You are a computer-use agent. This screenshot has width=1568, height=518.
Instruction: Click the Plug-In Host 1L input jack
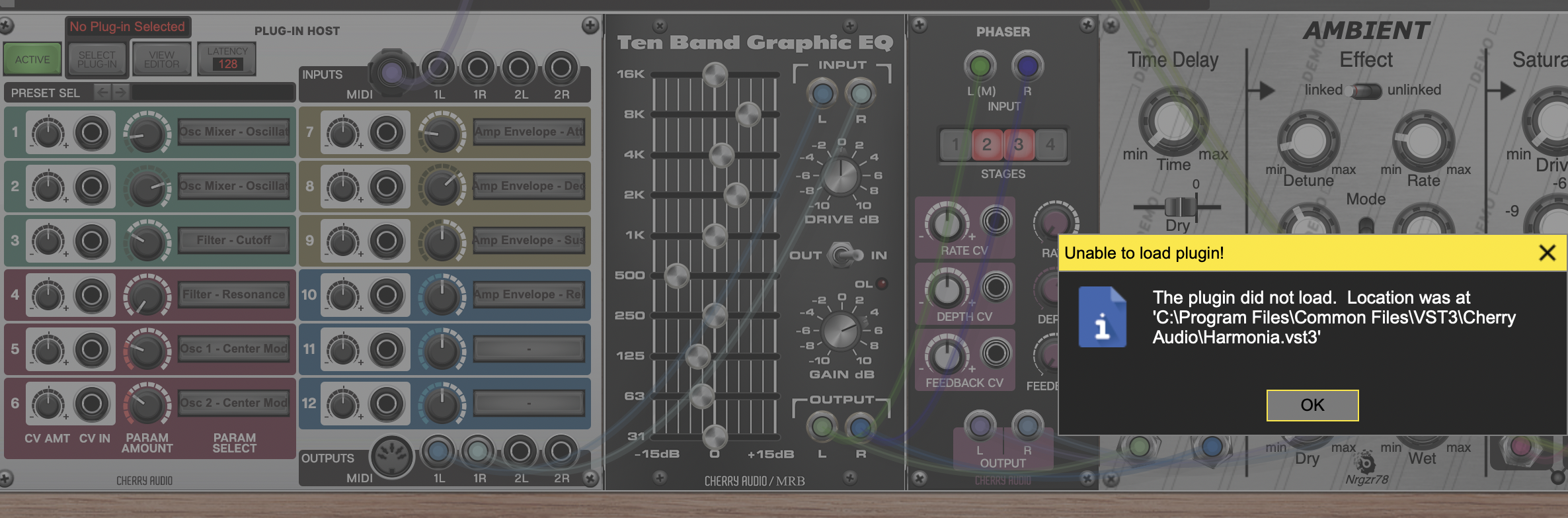tap(438, 67)
